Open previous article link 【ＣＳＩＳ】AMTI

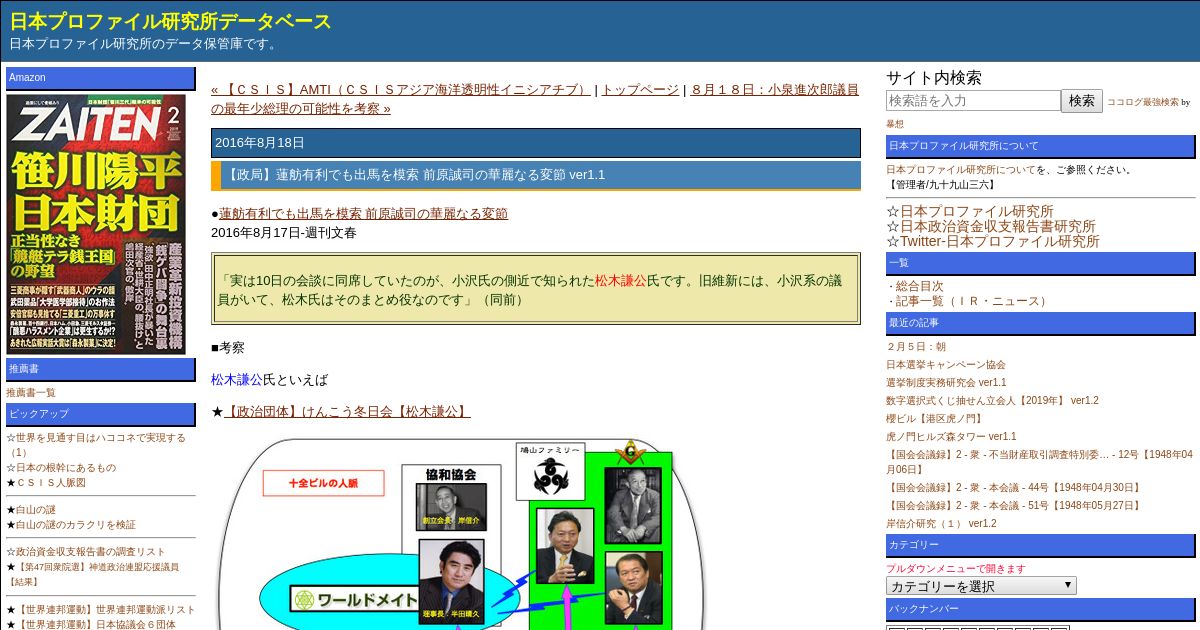coord(401,90)
